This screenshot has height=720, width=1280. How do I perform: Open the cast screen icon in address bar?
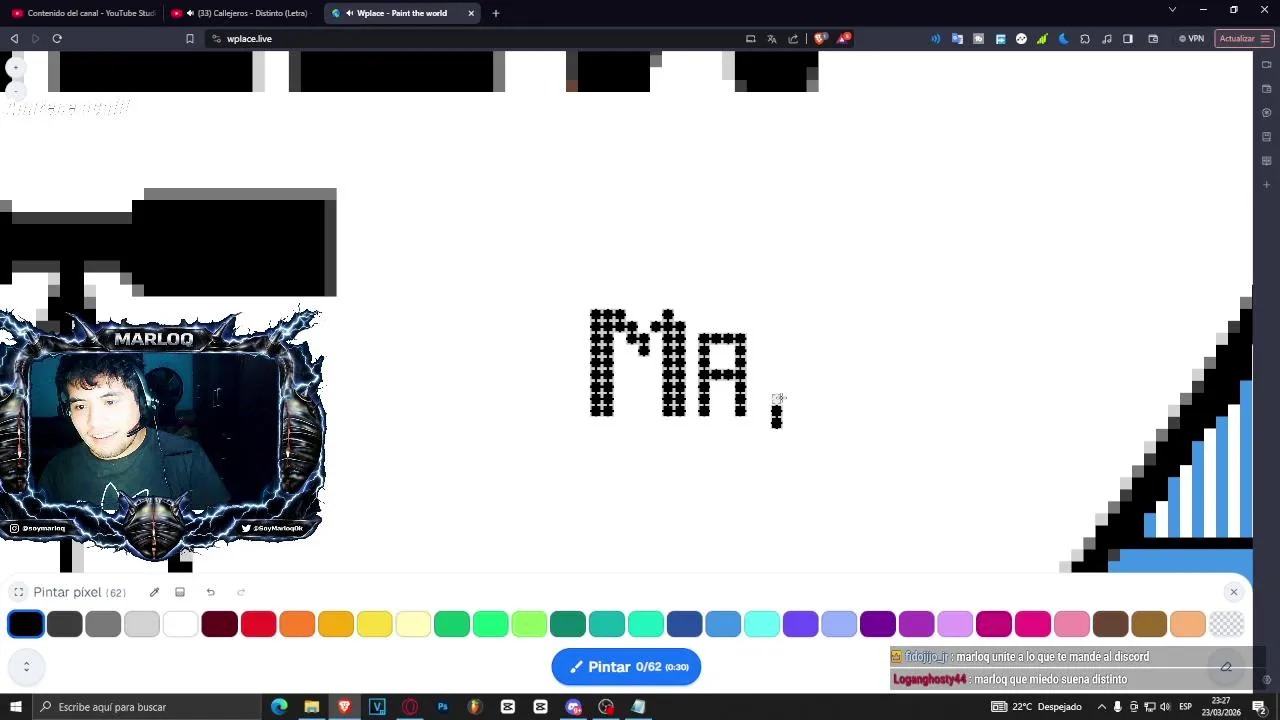point(750,38)
